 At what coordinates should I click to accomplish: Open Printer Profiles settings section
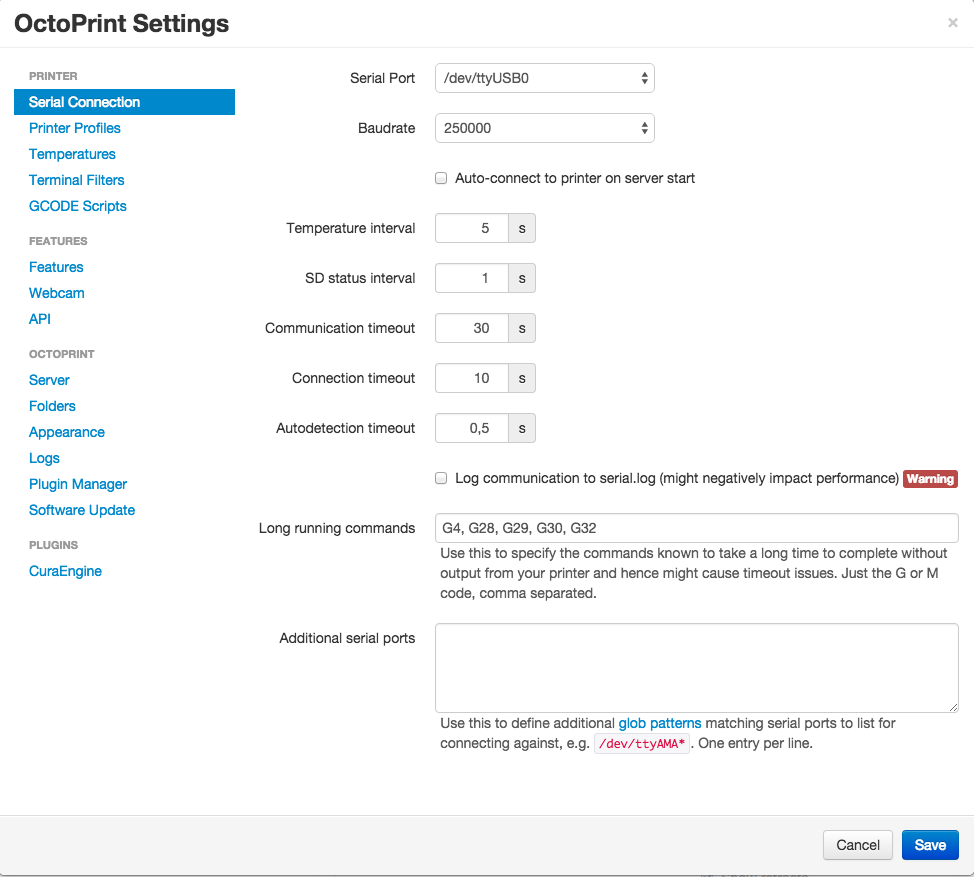(75, 128)
